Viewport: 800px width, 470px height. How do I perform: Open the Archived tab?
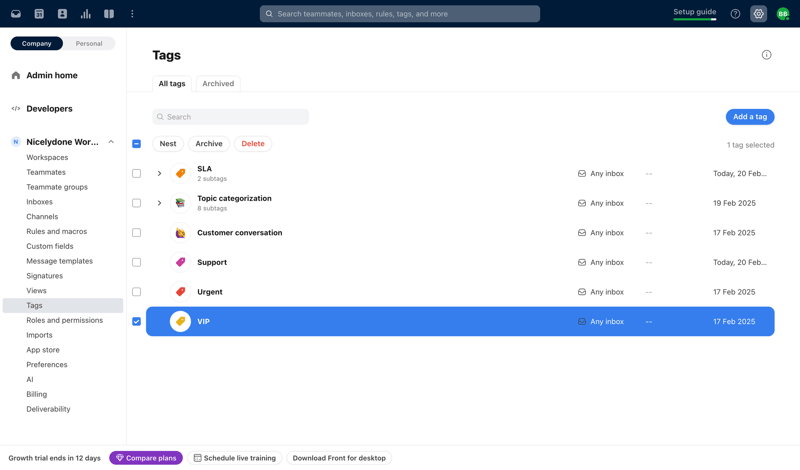coord(218,84)
